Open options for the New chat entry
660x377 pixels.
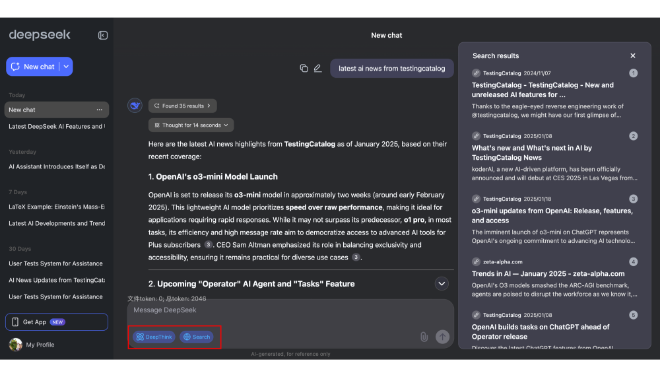click(x=99, y=110)
